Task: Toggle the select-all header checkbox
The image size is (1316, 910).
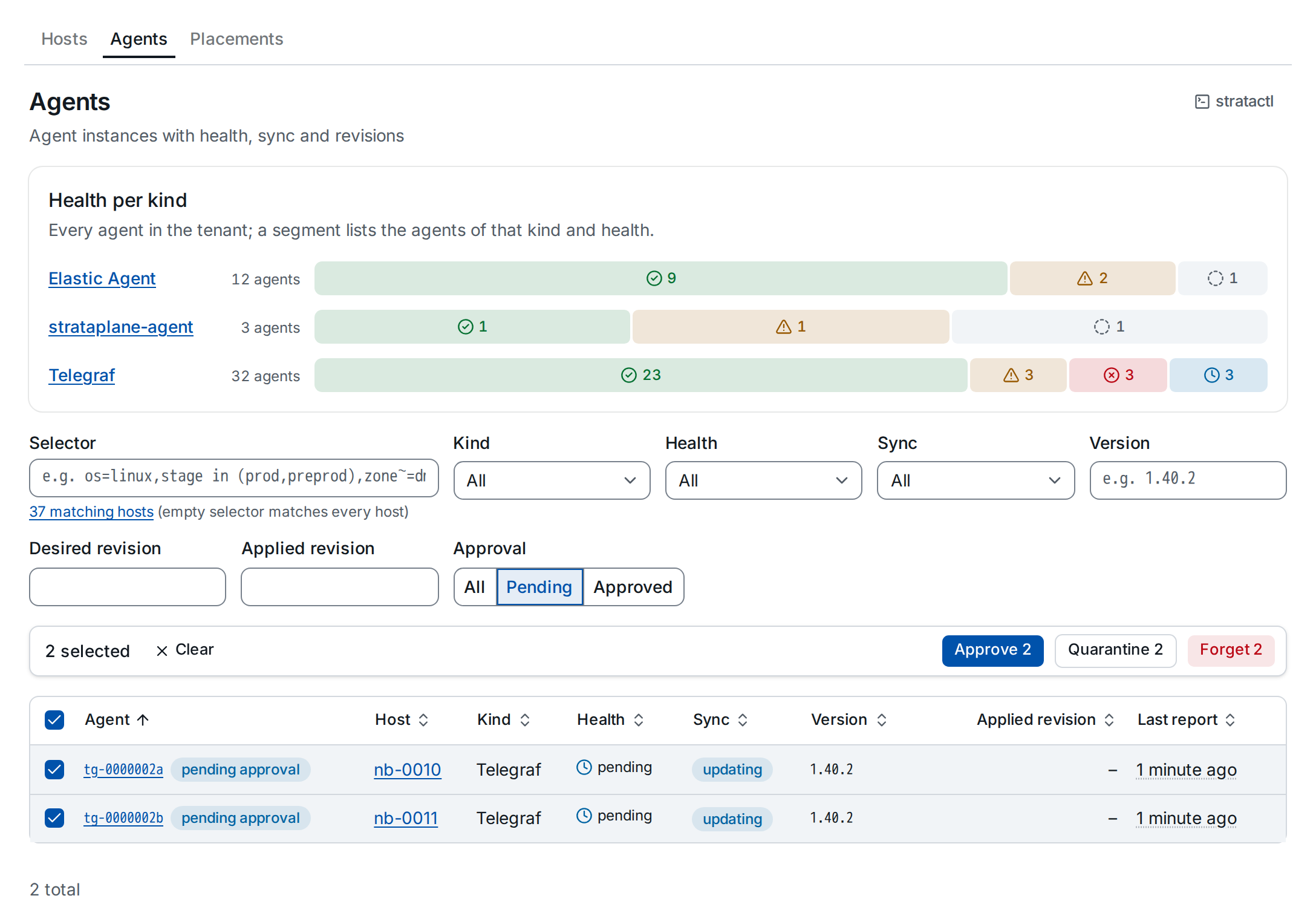Action: (x=54, y=719)
